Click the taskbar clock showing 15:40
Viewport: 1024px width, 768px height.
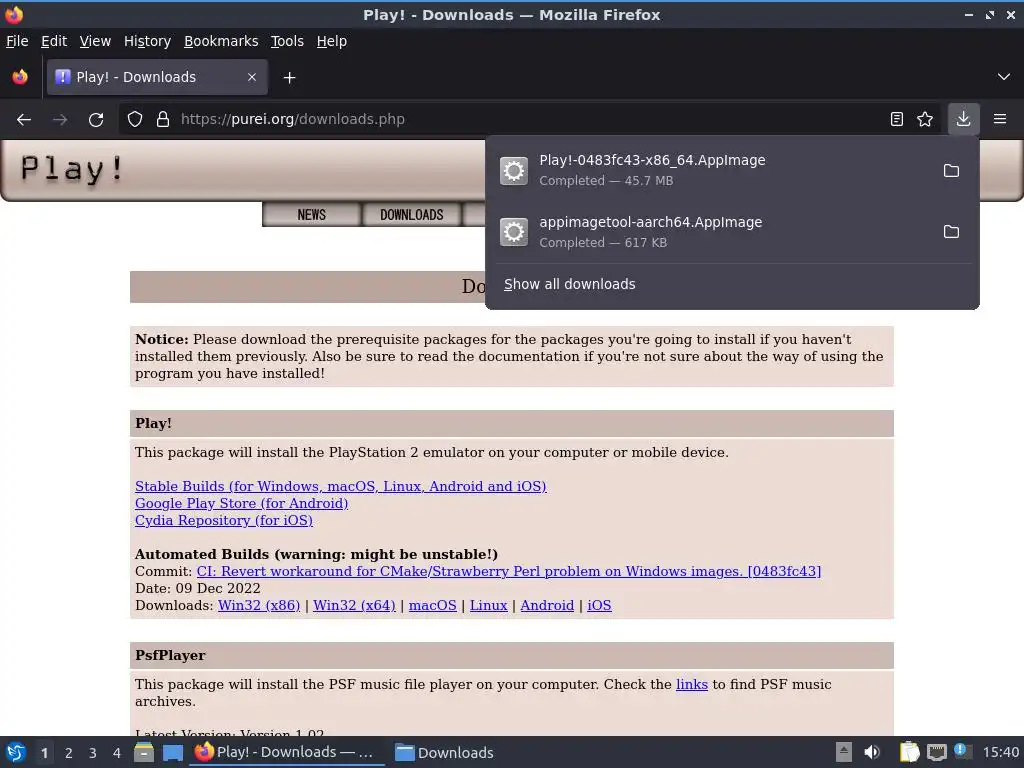[1000, 752]
